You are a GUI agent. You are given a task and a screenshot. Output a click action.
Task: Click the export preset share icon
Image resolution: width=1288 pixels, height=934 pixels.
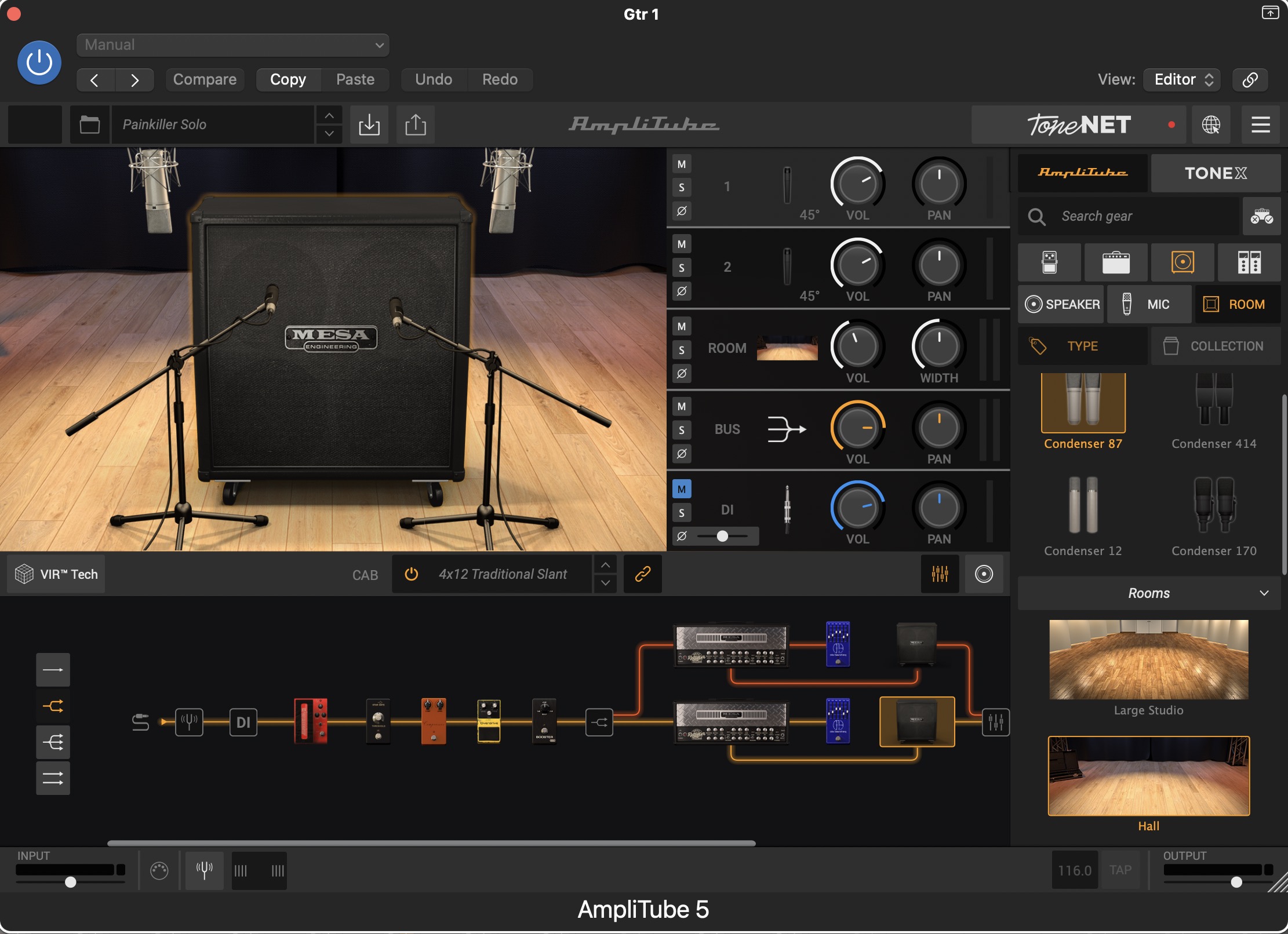pyautogui.click(x=415, y=125)
